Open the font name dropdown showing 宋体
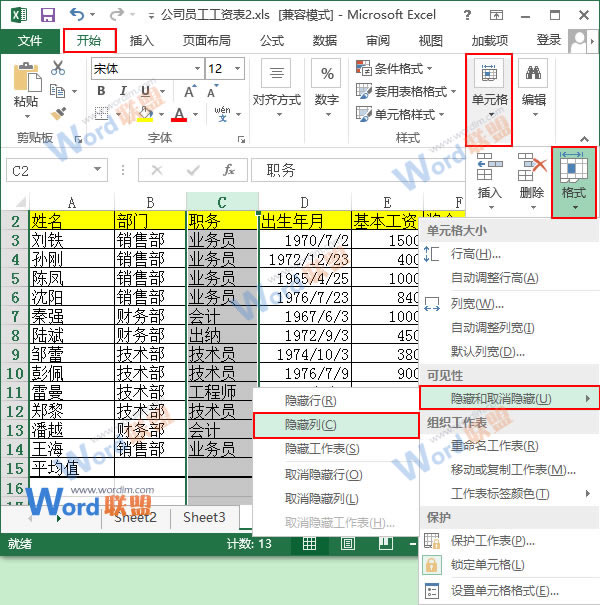This screenshot has height=605, width=600. 146,69
